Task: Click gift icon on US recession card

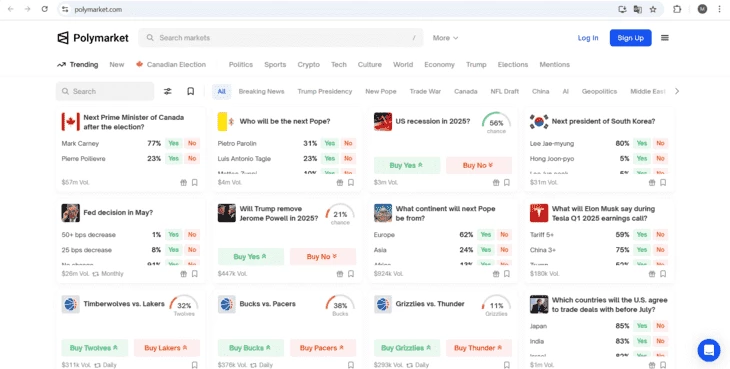Action: [x=496, y=182]
